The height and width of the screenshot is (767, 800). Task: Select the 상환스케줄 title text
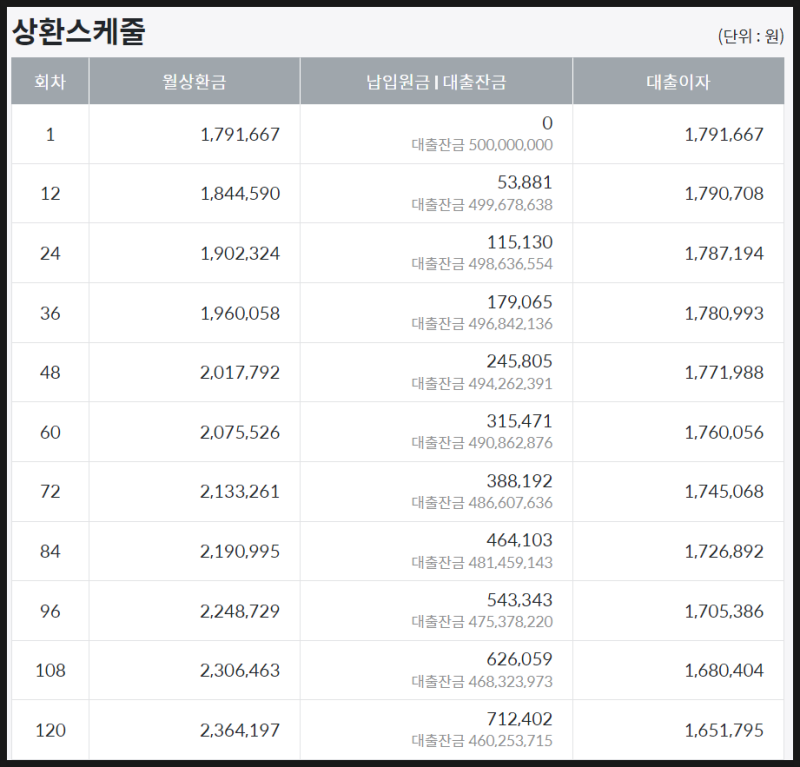(79, 32)
